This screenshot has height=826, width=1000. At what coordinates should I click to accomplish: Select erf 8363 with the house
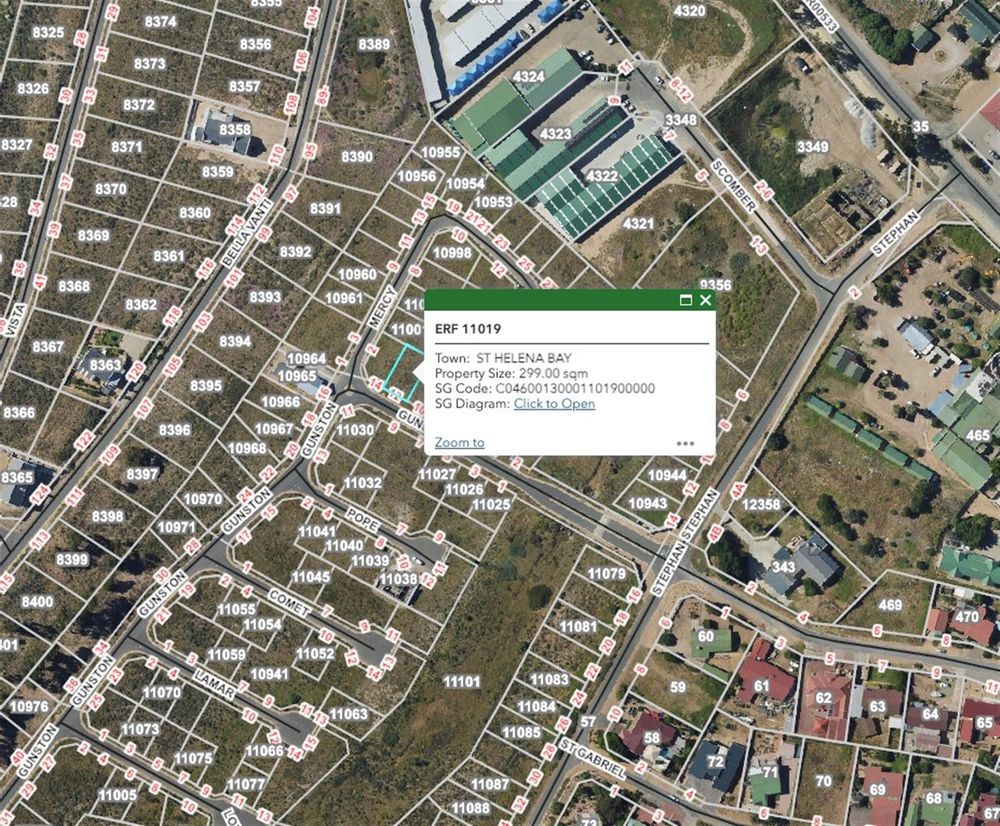click(105, 365)
